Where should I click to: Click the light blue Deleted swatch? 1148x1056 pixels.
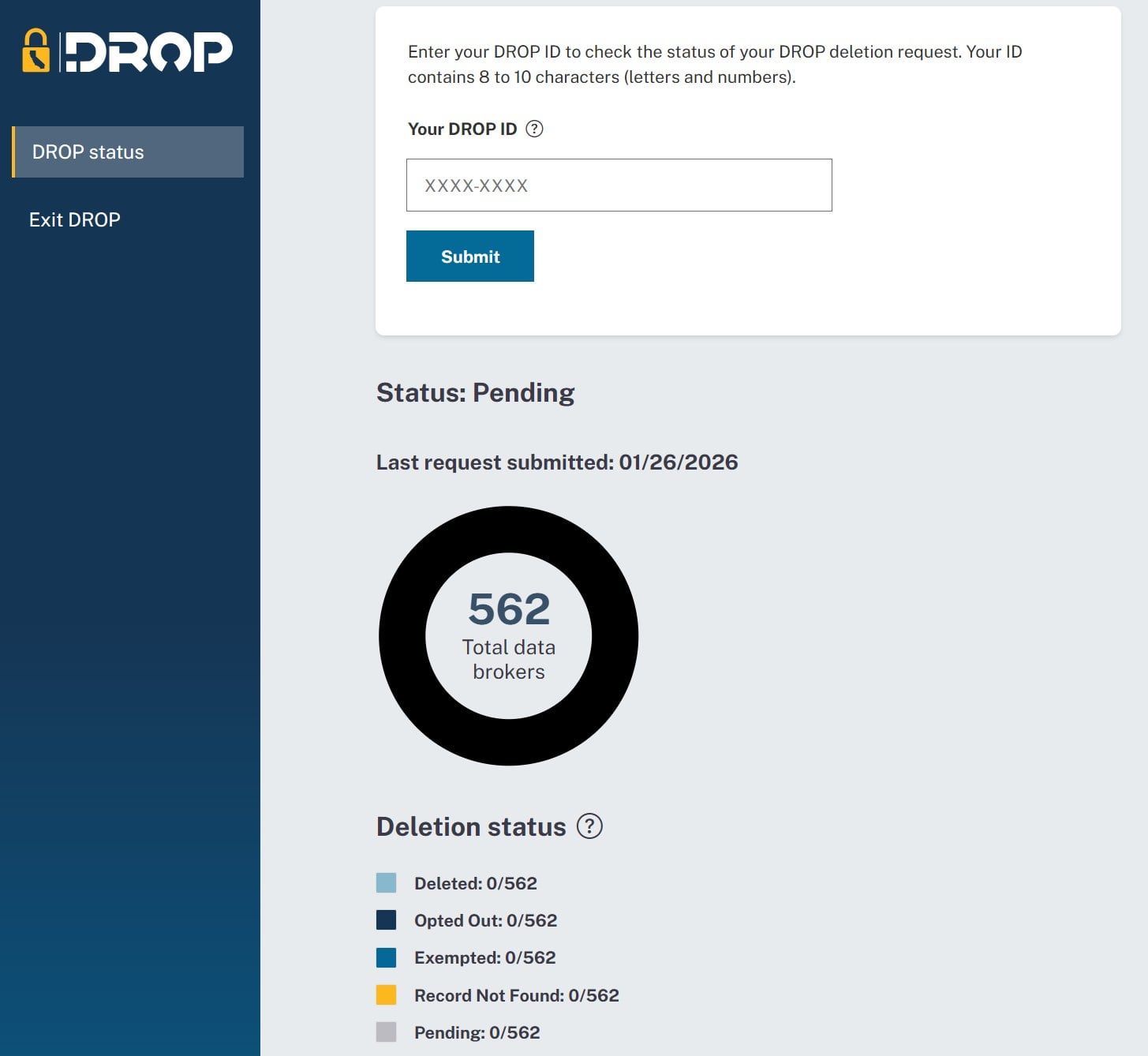386,883
